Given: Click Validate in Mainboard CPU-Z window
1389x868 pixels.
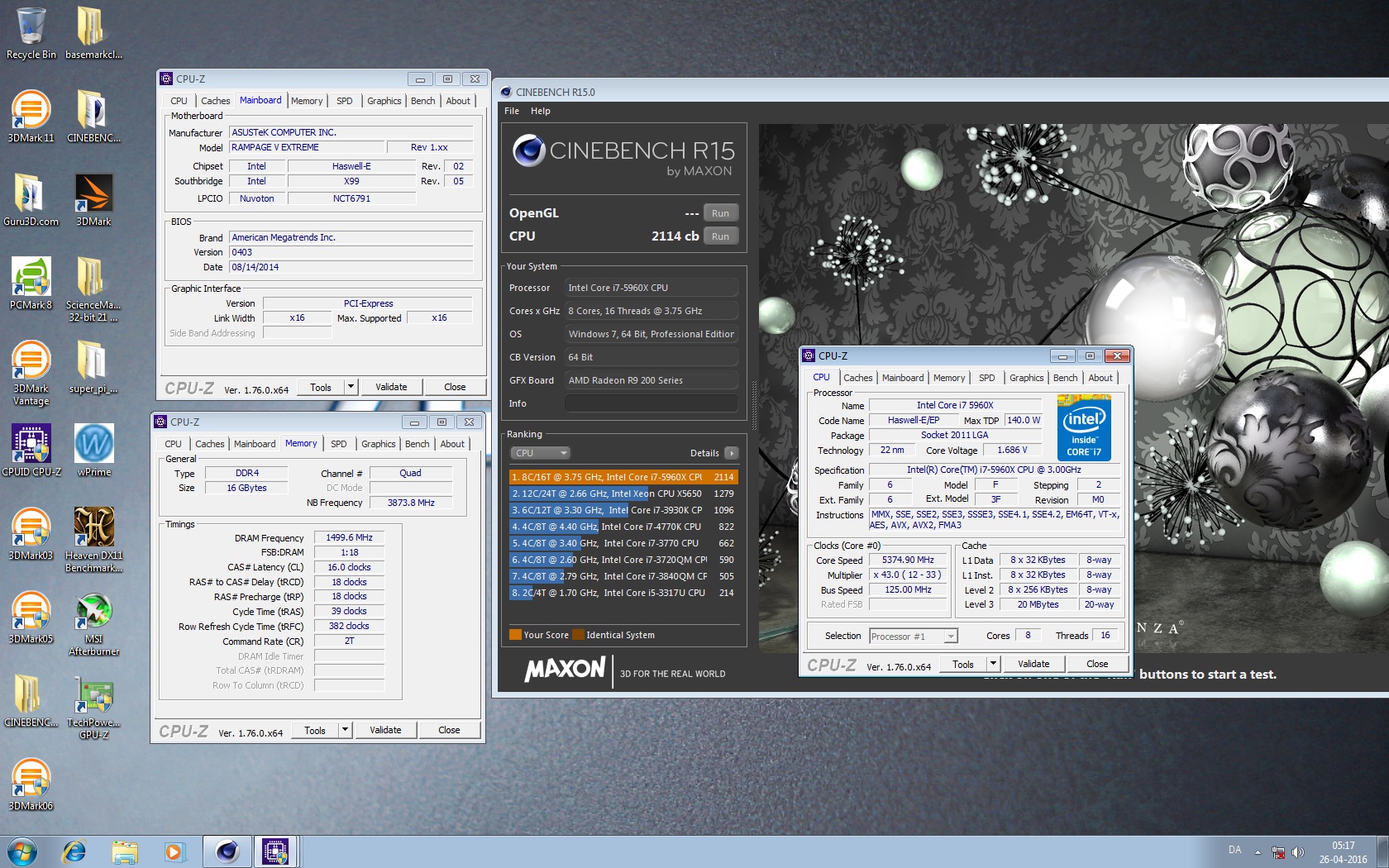Looking at the screenshot, I should (391, 387).
